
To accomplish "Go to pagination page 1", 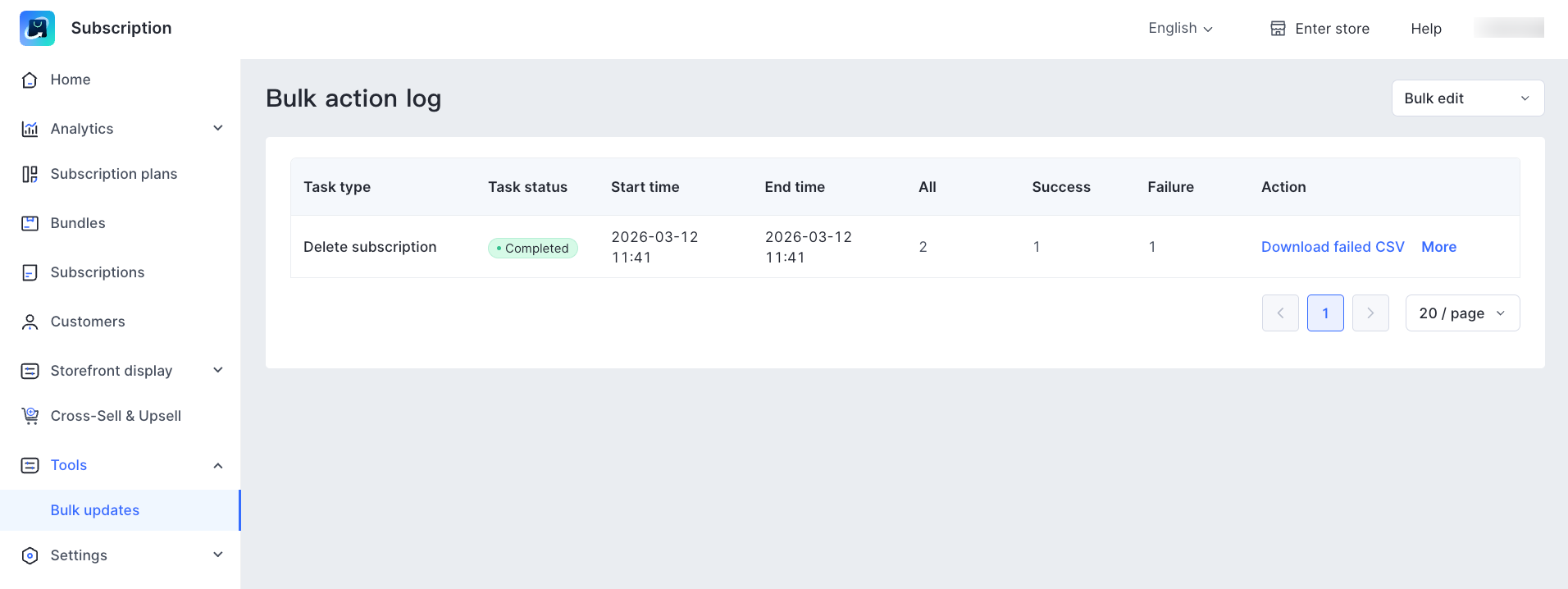I will point(1324,313).
